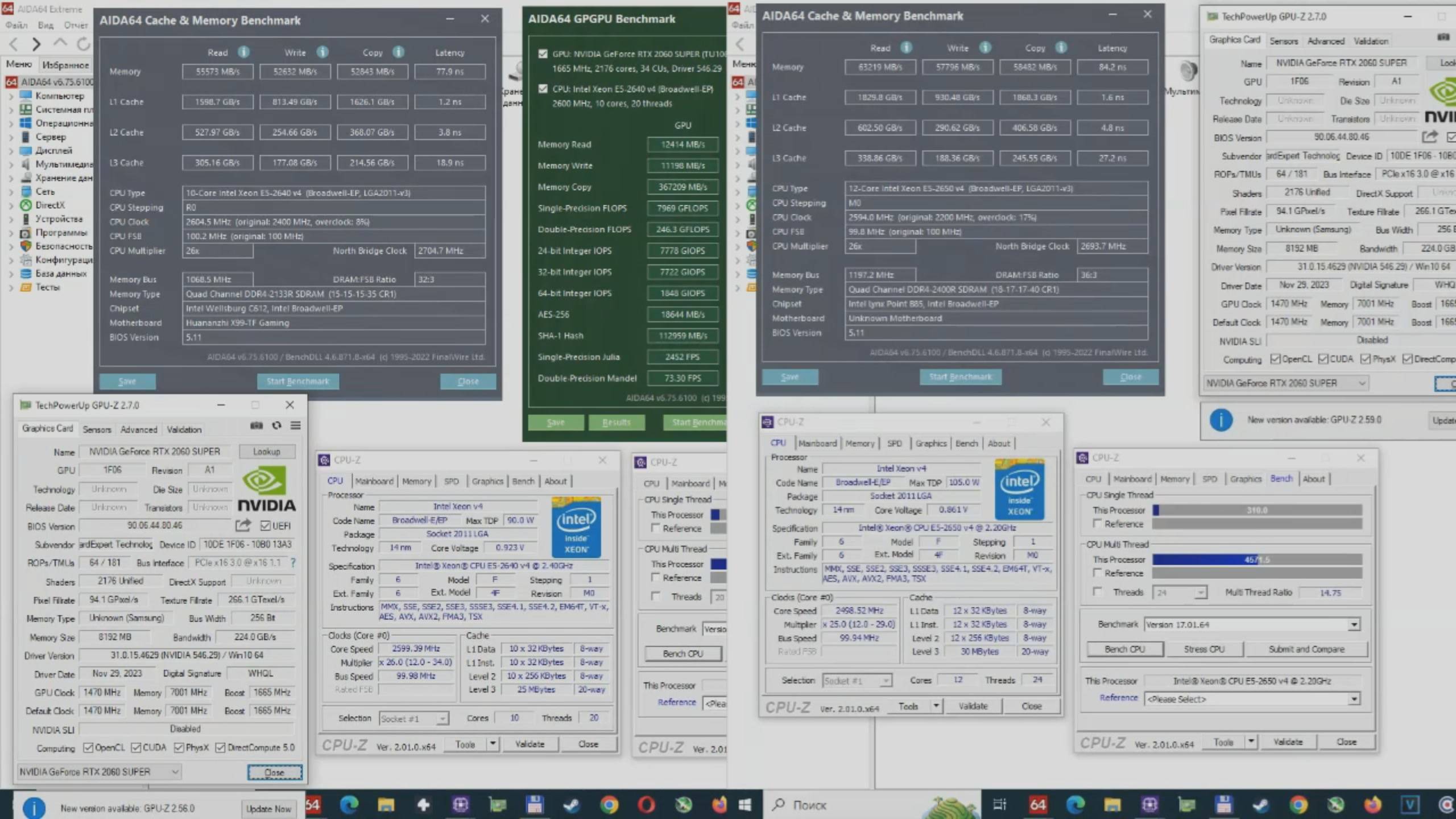Click the GPU-Z screenshot camera icon
Screen dimensions: 1456x819
pyautogui.click(x=257, y=425)
